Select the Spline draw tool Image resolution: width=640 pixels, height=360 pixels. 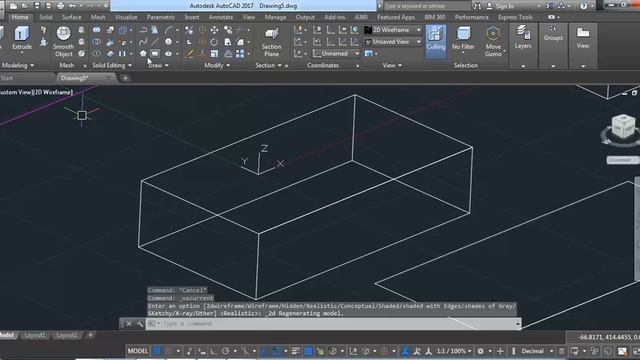(x=143, y=42)
